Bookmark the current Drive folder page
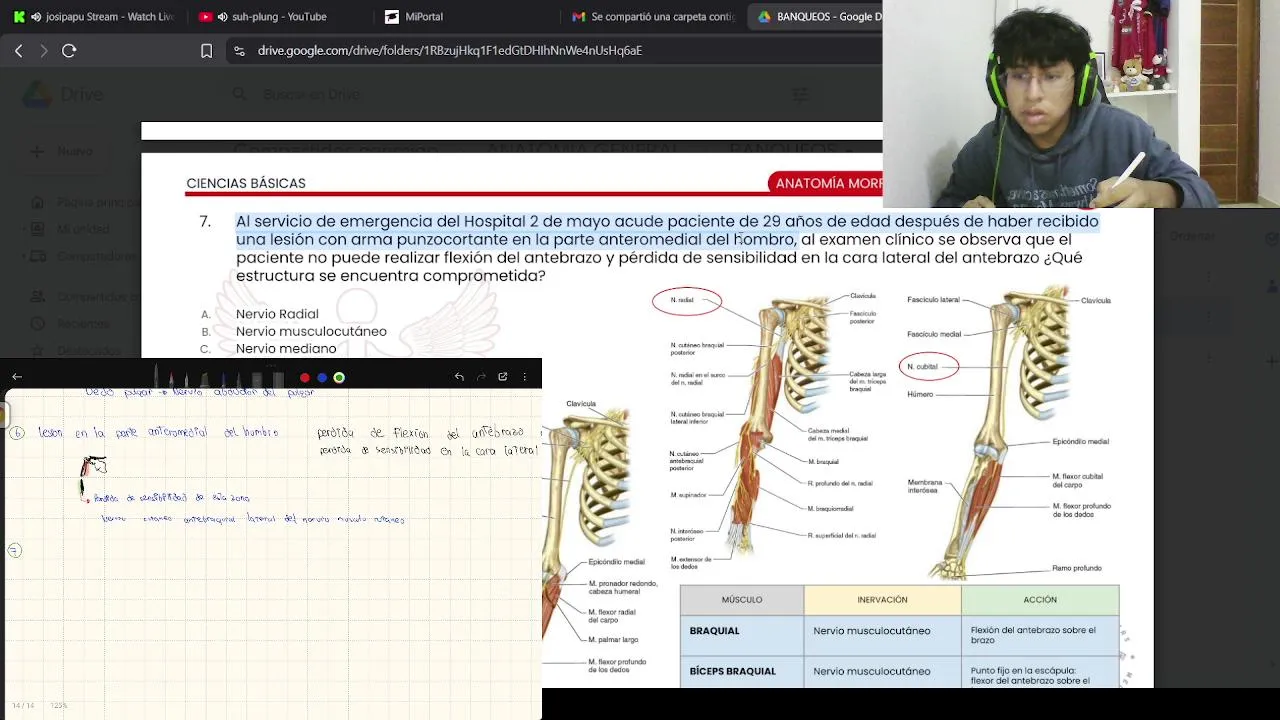This screenshot has width=1280, height=720. [x=206, y=50]
